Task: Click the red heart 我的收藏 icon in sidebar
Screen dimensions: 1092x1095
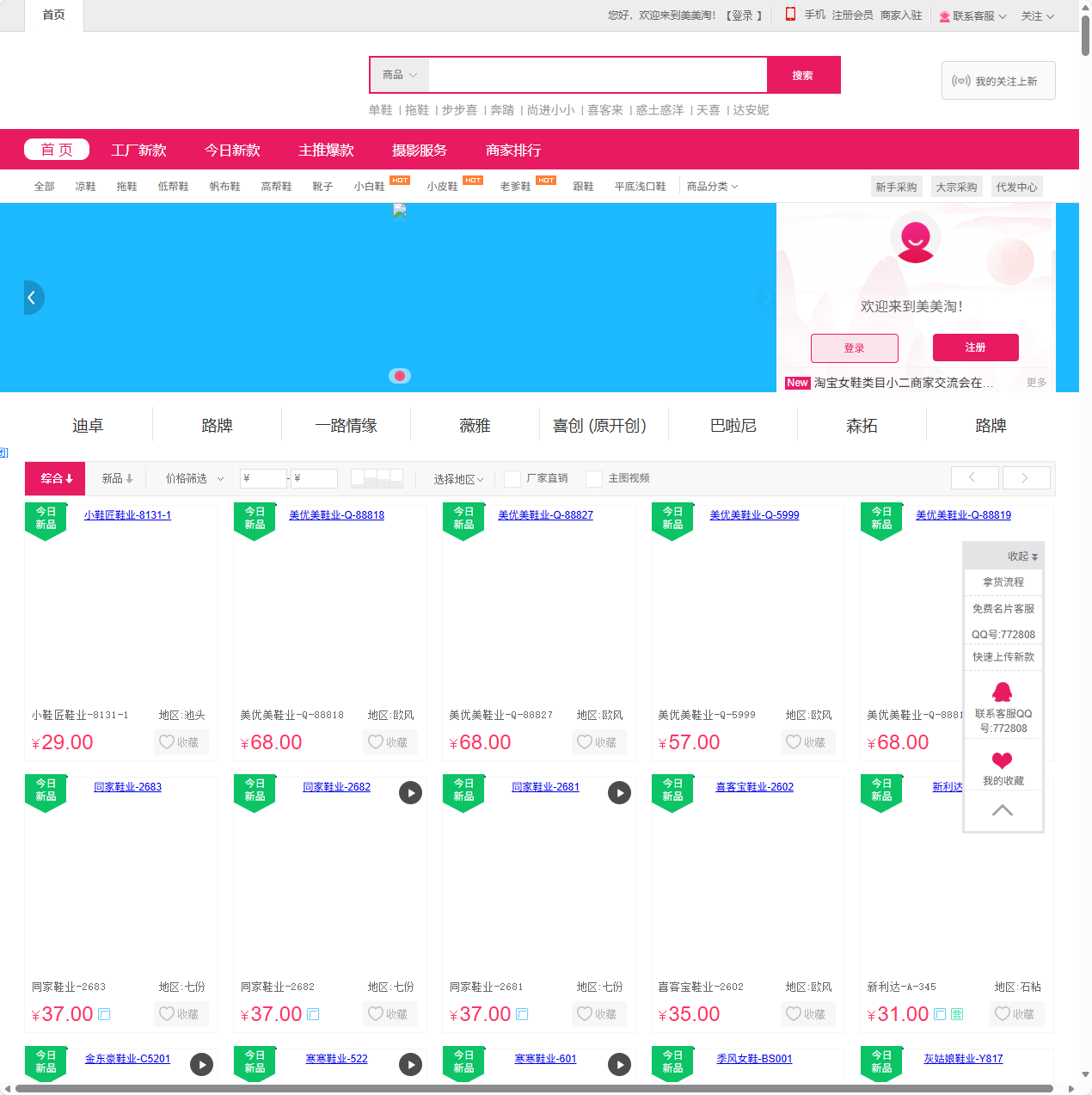Action: click(1002, 760)
